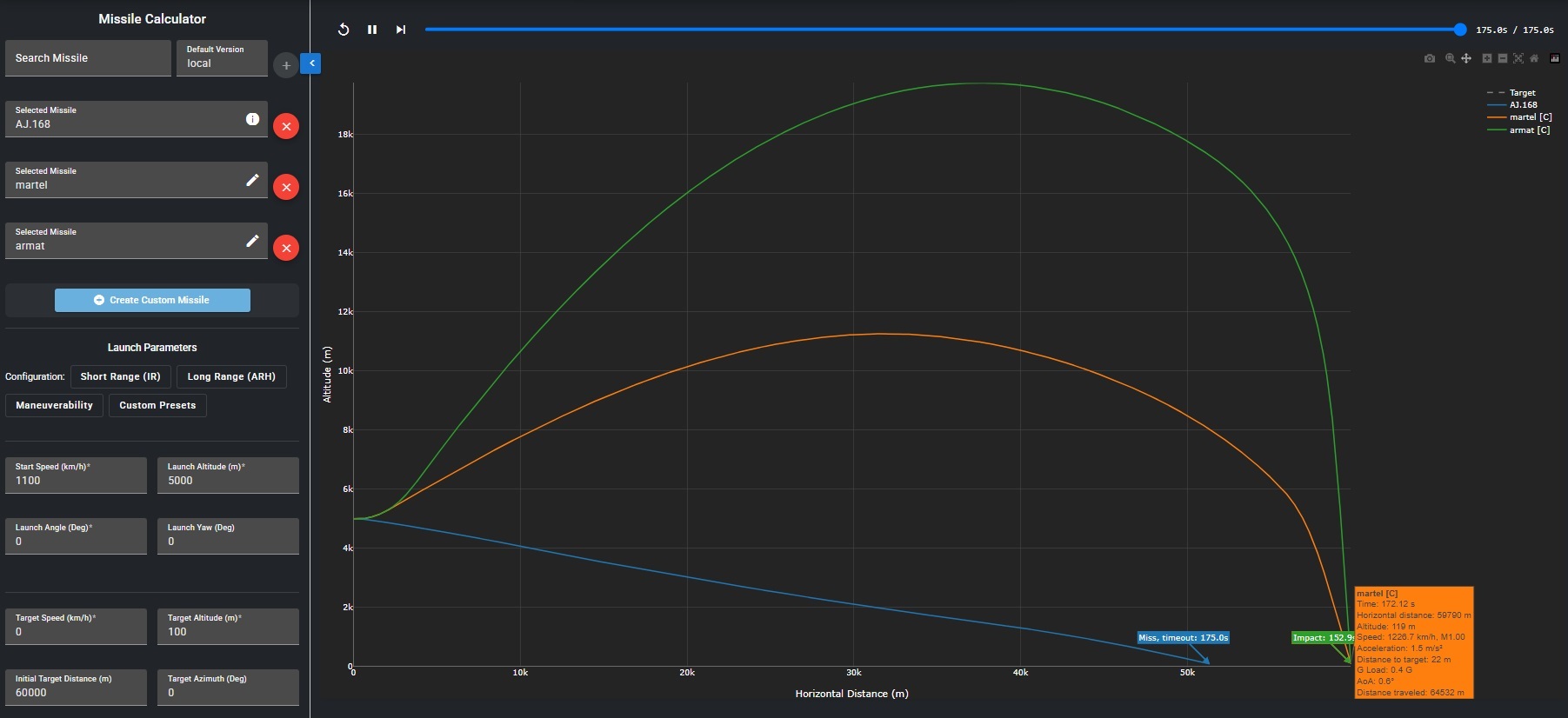Viewport: 1568px width, 718px height.
Task: Select the plot Zoom tool
Action: pos(1450,58)
